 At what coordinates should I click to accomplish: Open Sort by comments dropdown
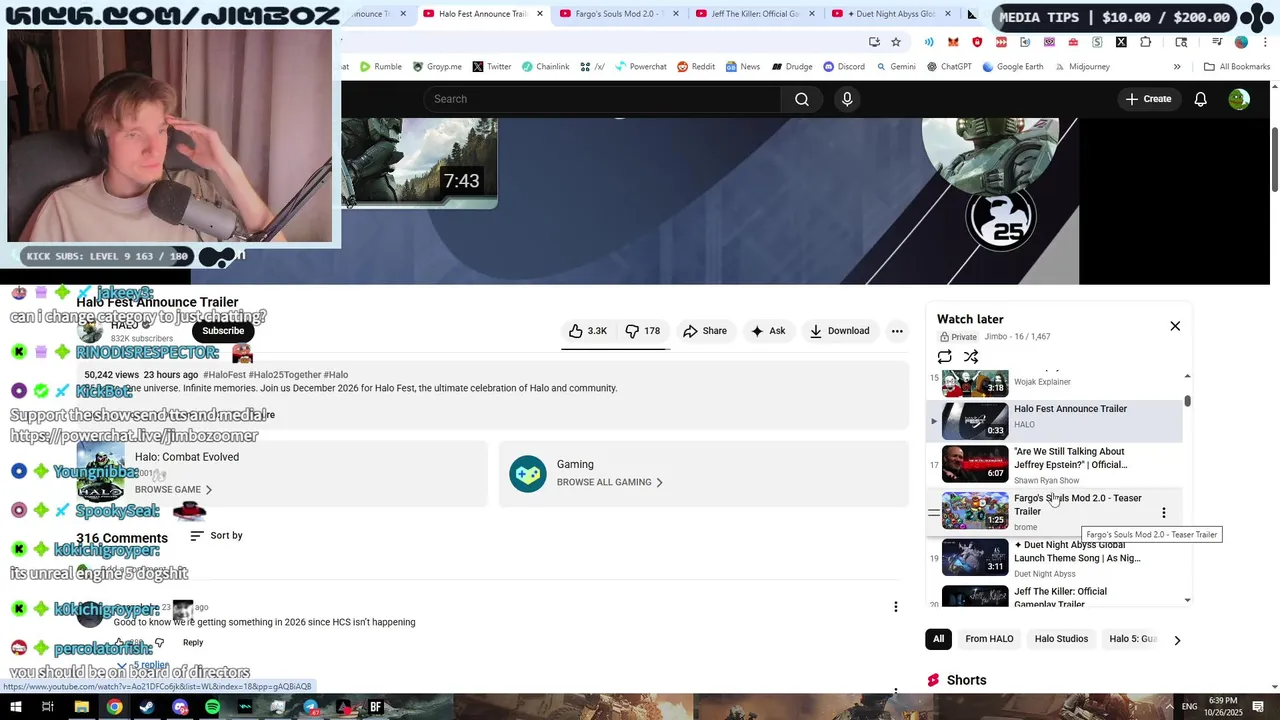pos(216,536)
